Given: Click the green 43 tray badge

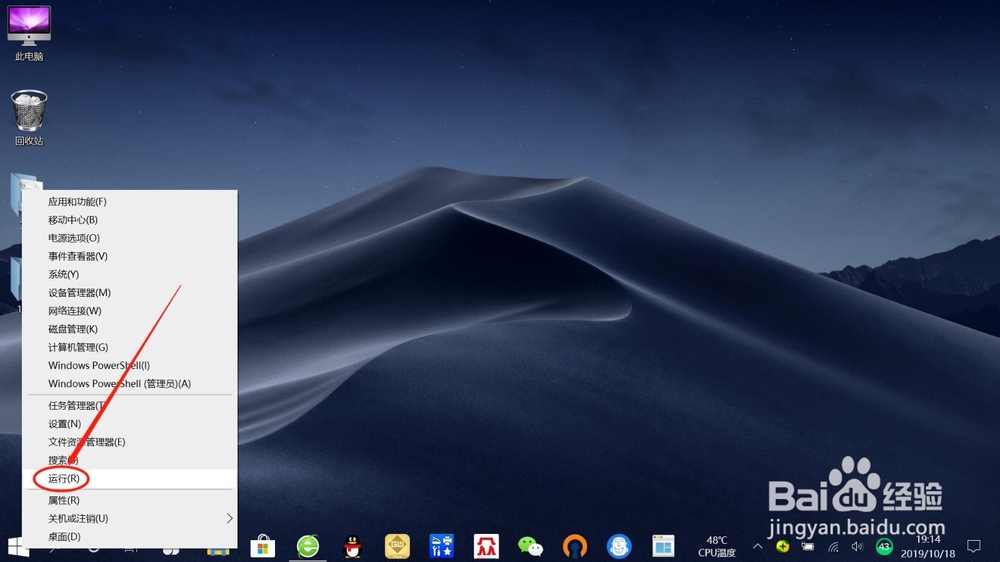Looking at the screenshot, I should coord(884,547).
